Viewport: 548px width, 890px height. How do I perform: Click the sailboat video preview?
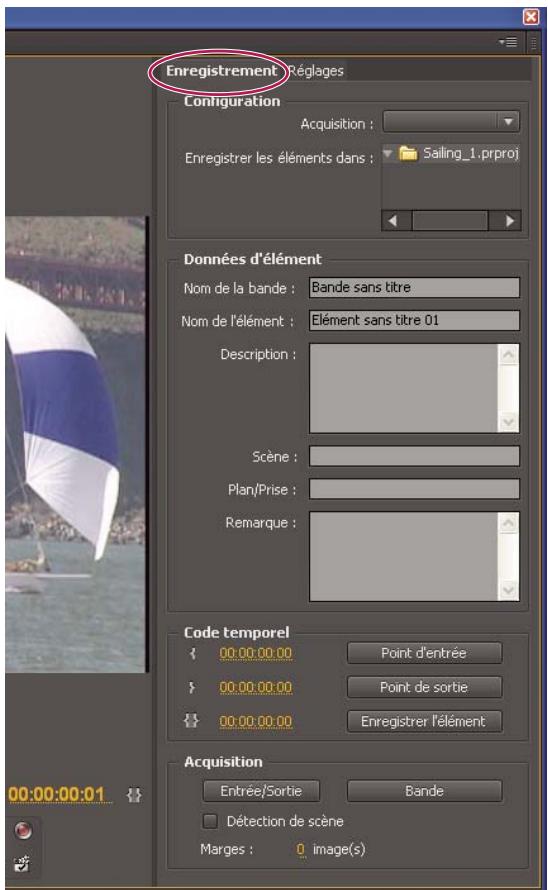point(76,444)
